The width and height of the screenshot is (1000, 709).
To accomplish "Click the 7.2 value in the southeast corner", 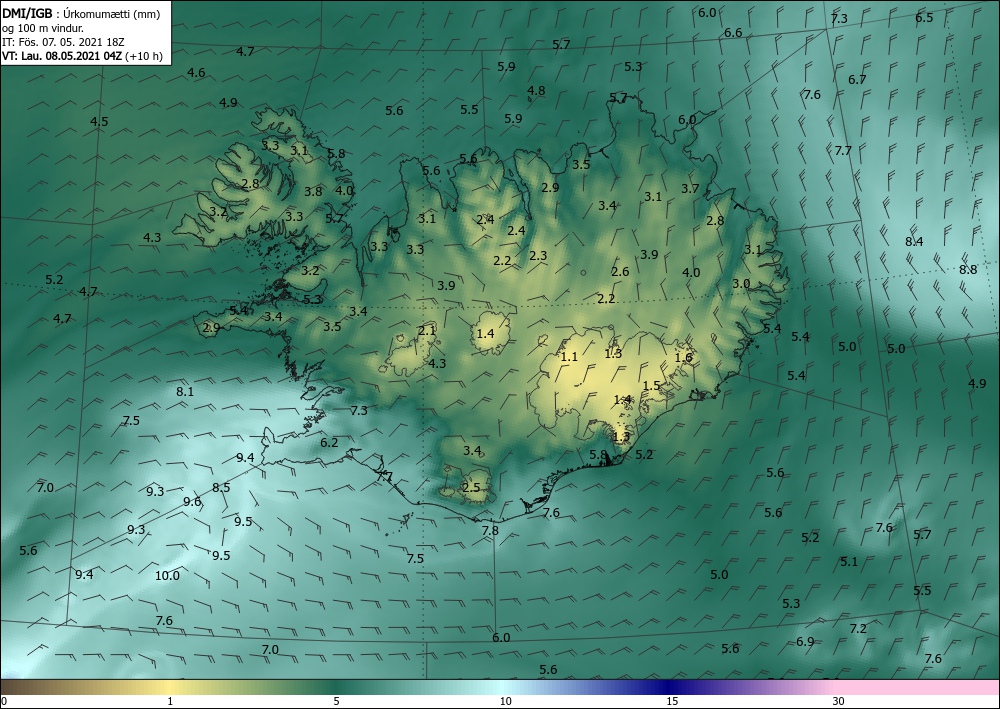I will tap(858, 629).
